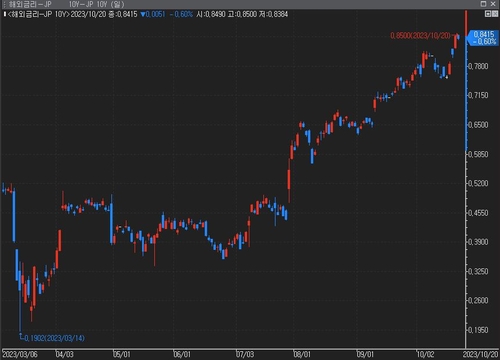Open the chart pane dropdown icon under the title bar
500x360 pixels.
click(x=487, y=14)
